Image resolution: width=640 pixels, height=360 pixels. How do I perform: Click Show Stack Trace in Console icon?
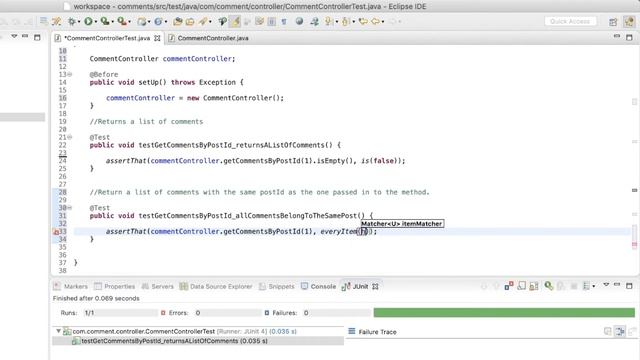coord(607,331)
